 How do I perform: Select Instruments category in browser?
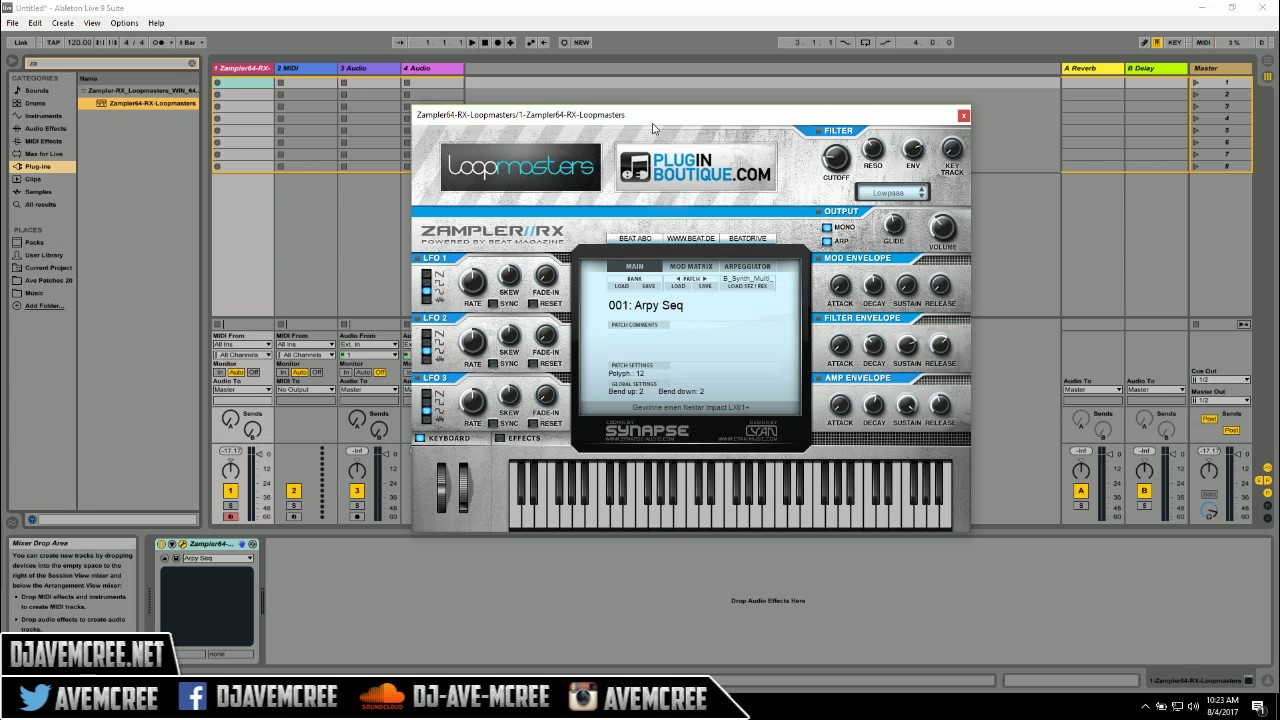(x=43, y=116)
